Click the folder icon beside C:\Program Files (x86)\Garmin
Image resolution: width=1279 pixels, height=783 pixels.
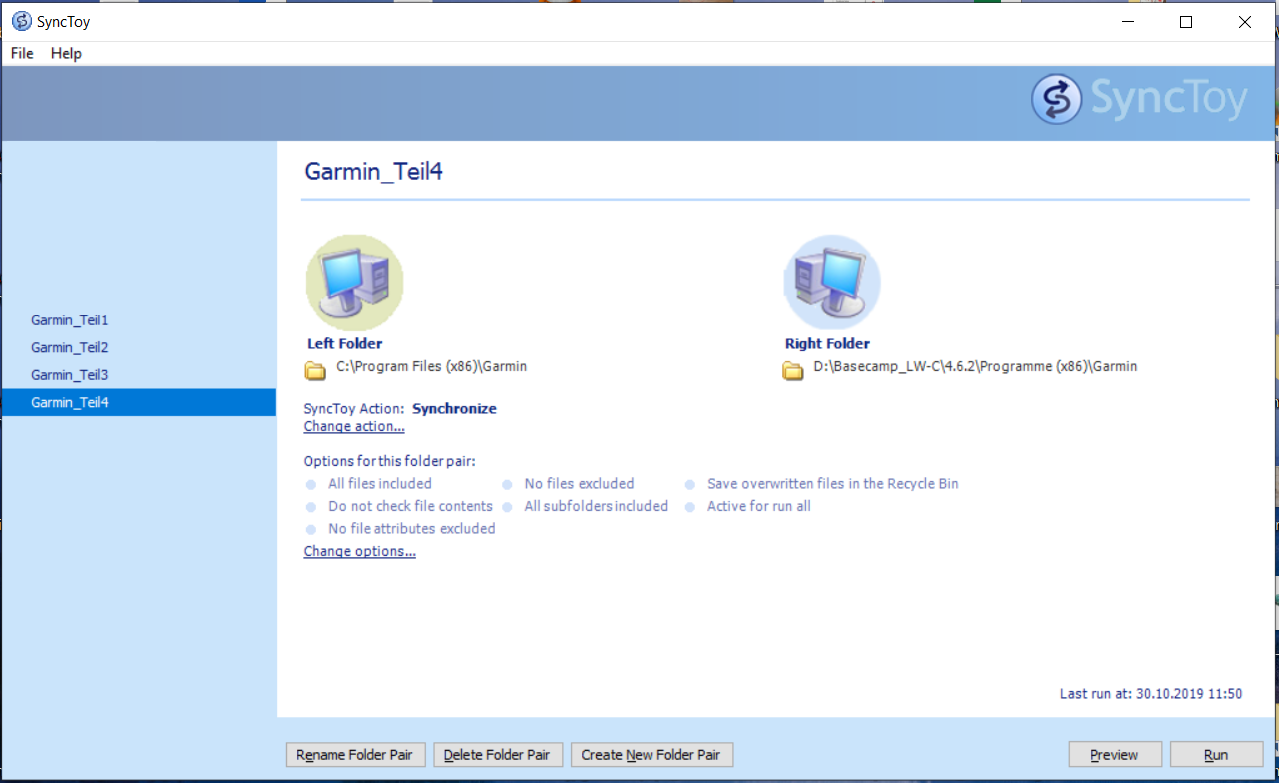tap(315, 371)
